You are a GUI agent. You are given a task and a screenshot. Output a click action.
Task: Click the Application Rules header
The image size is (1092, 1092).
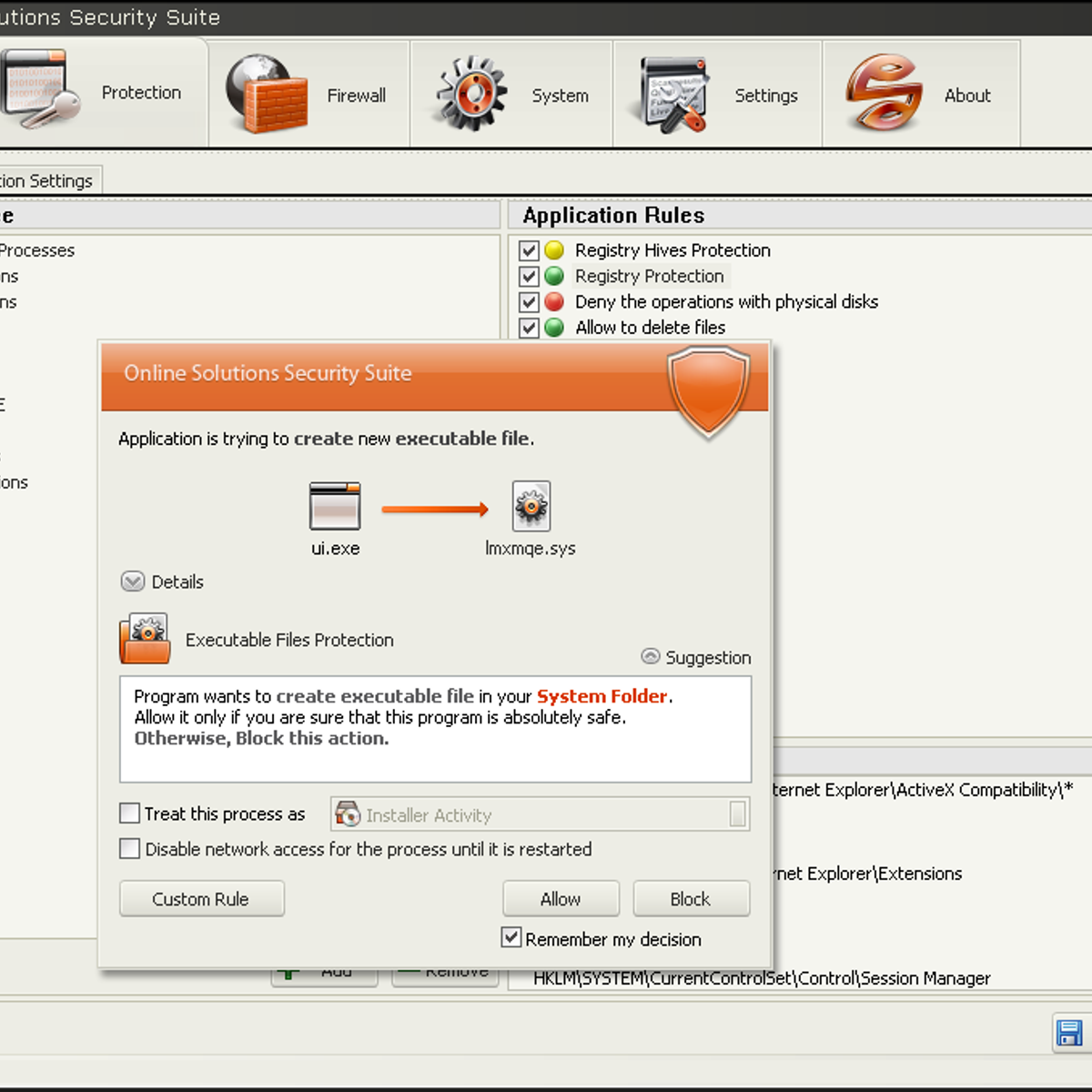(613, 215)
